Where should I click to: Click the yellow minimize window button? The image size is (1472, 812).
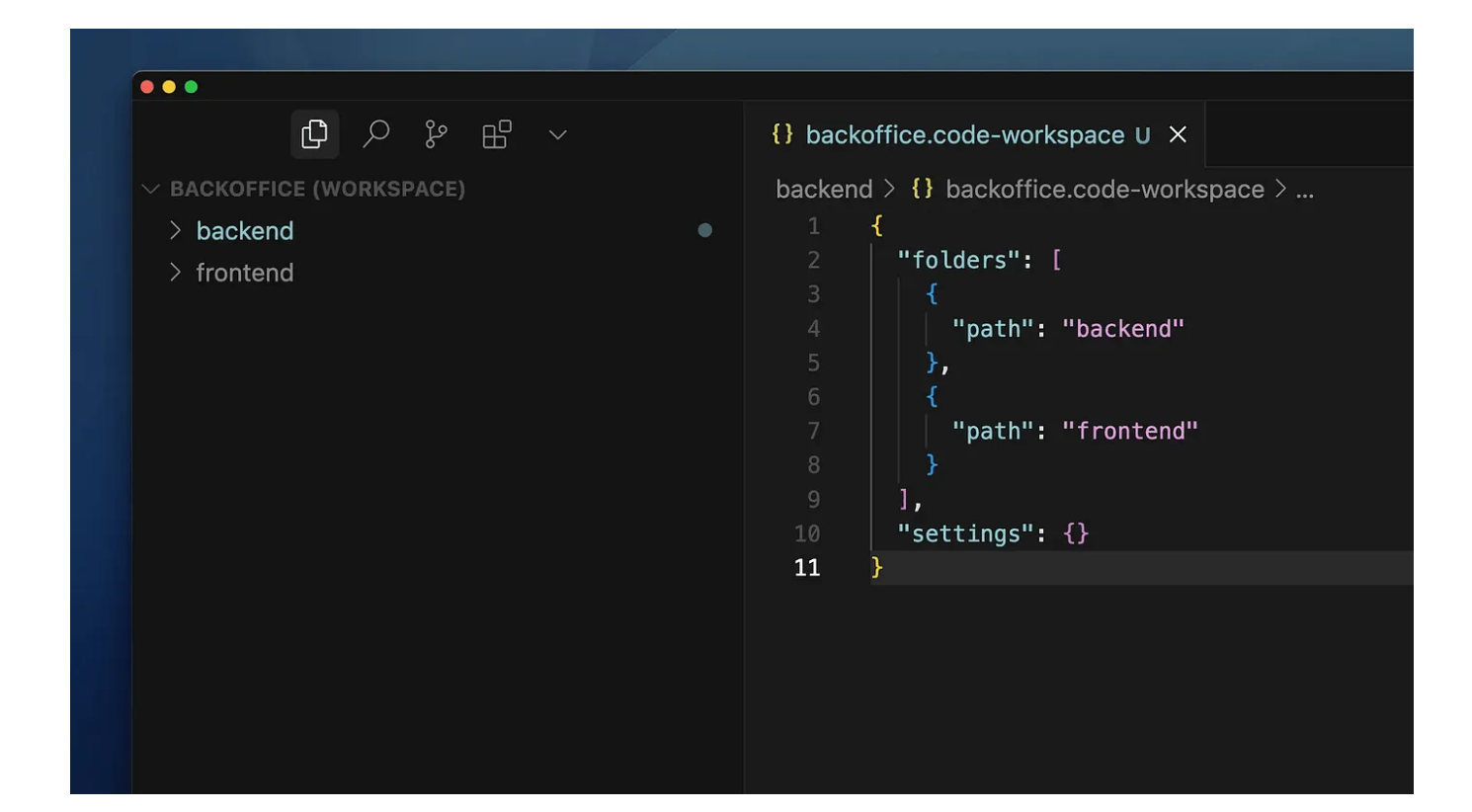[x=169, y=87]
